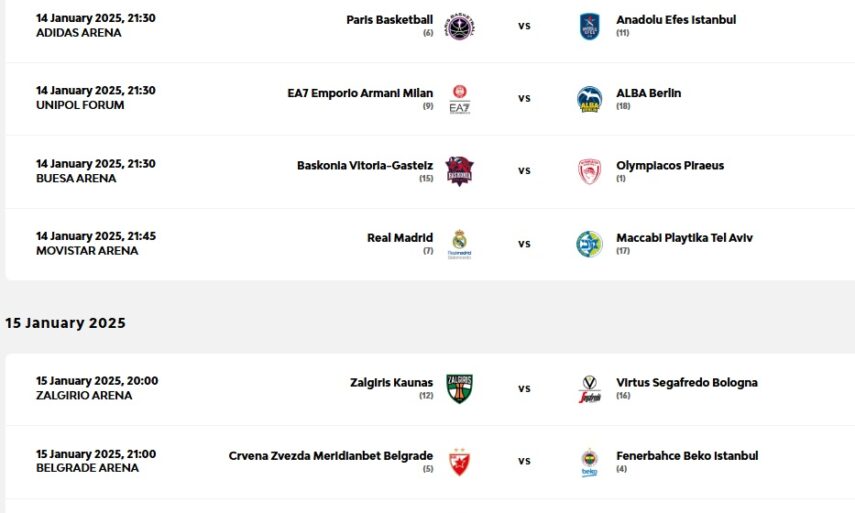Click the Olympiacos Piraeus logo
Viewport: 855px width, 513px height.
(x=589, y=171)
